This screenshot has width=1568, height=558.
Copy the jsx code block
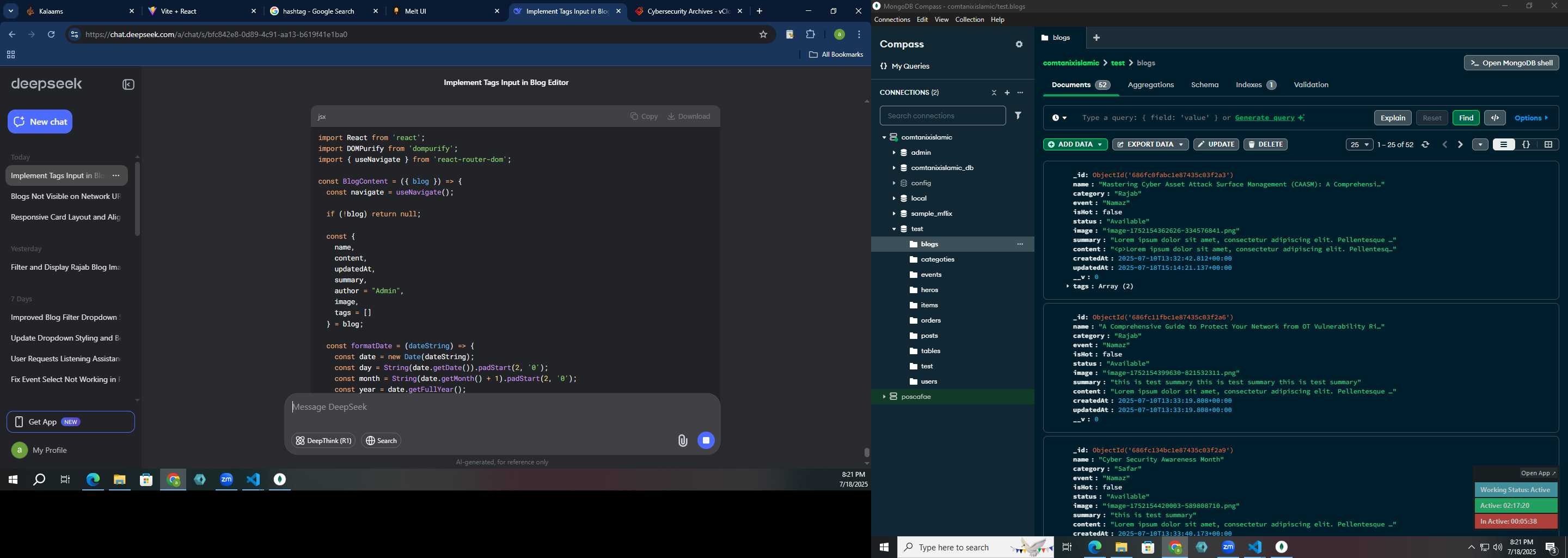coord(644,117)
